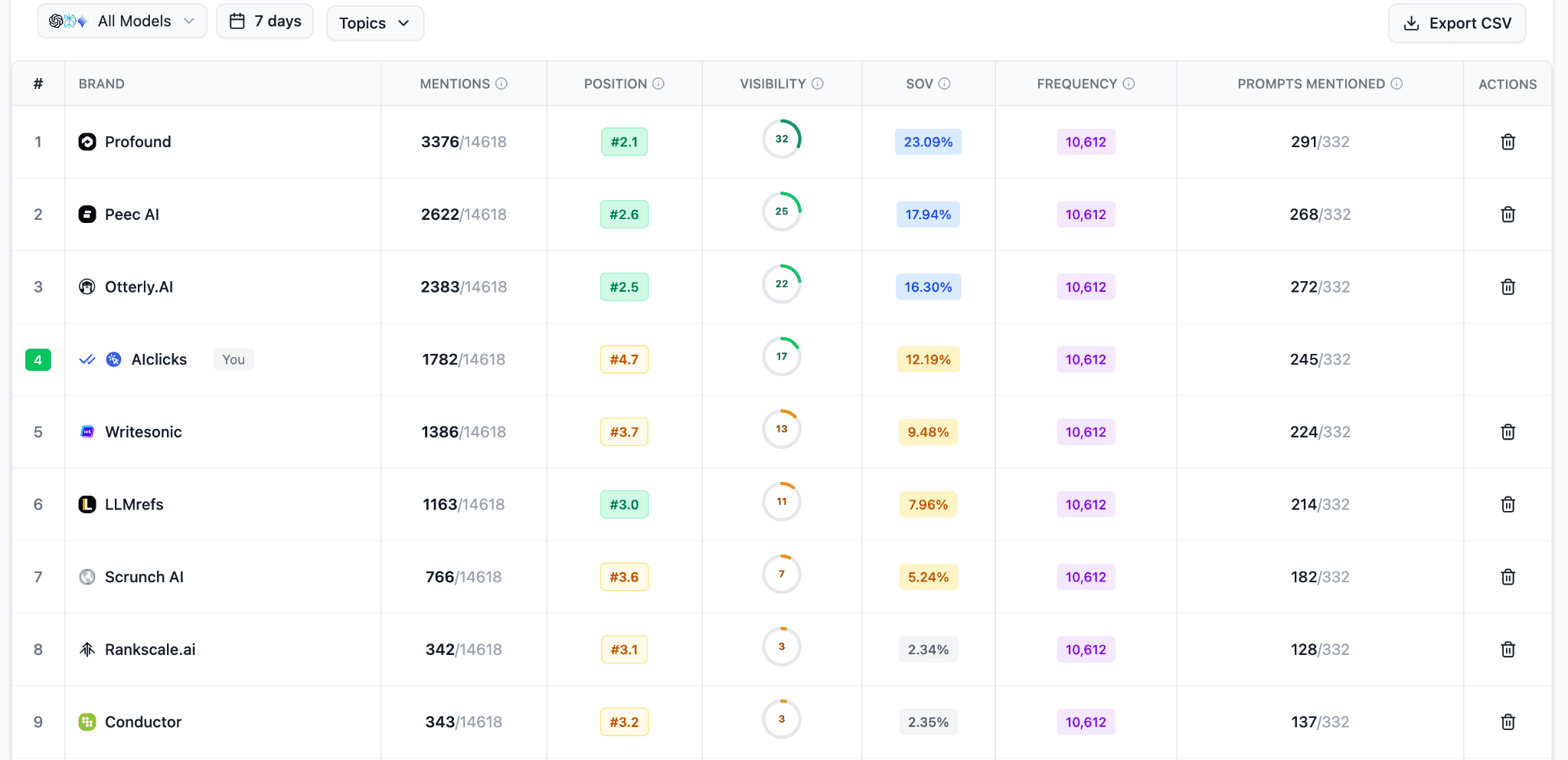Click the Mentions info icon
1568x760 pixels.
click(x=501, y=84)
